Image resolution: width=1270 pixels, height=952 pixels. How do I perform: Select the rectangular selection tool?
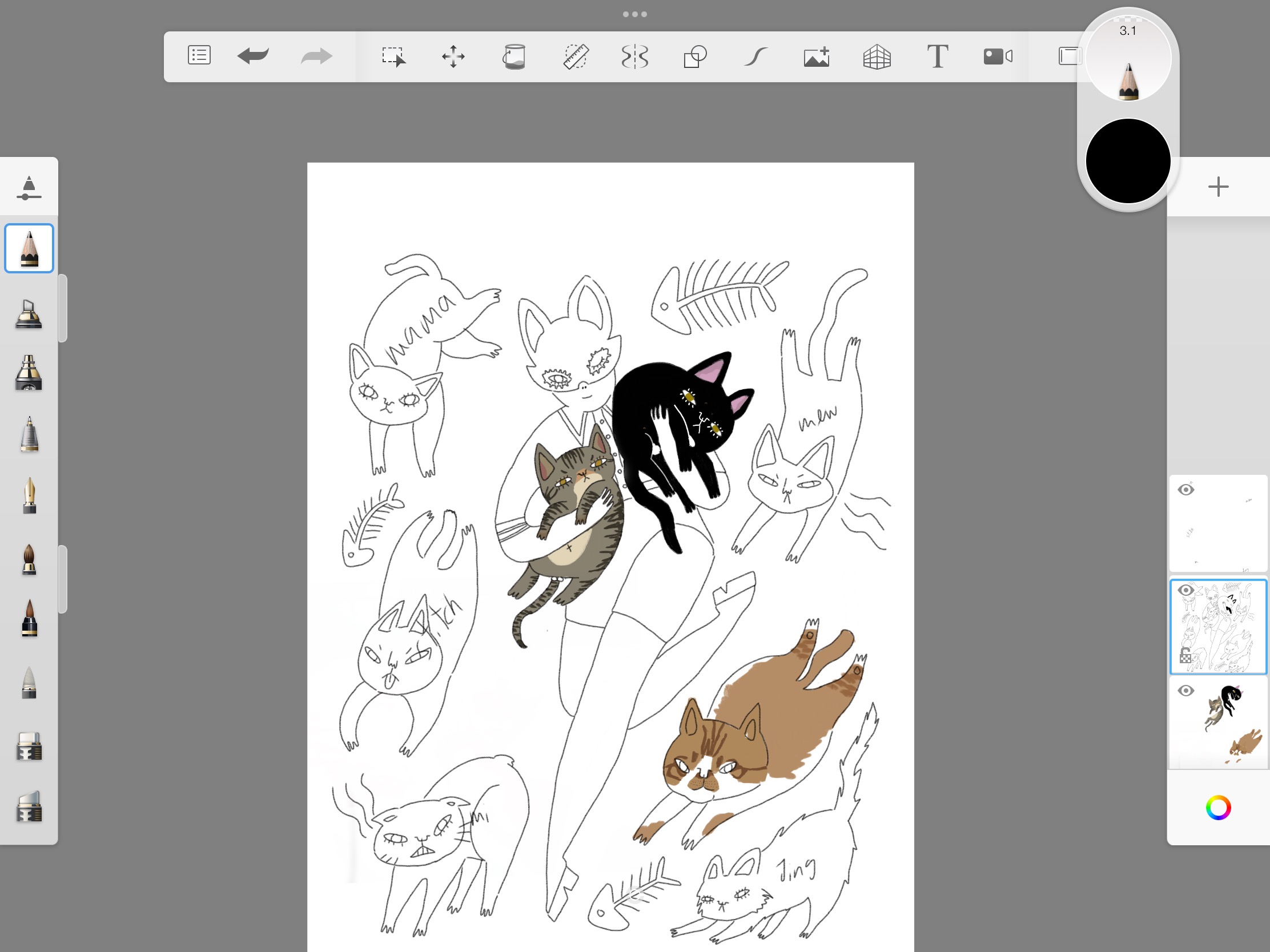tap(393, 57)
